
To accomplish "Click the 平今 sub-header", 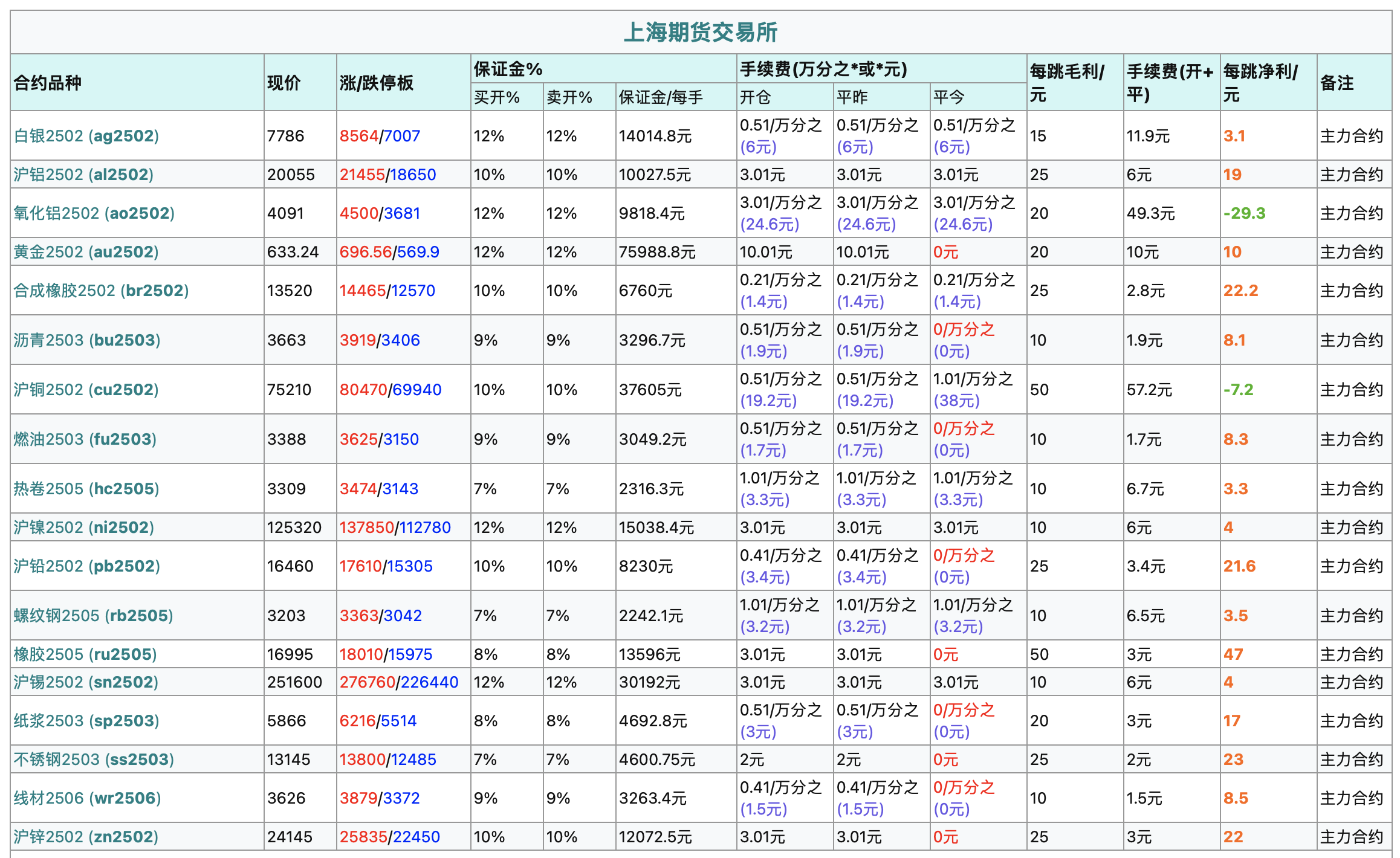I will pos(949,97).
